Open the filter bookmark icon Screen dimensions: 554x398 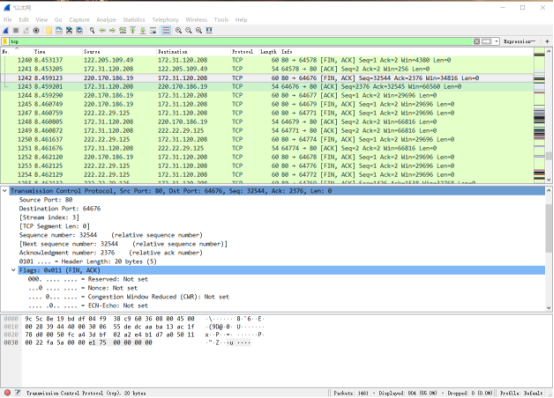pyautogui.click(x=5, y=42)
